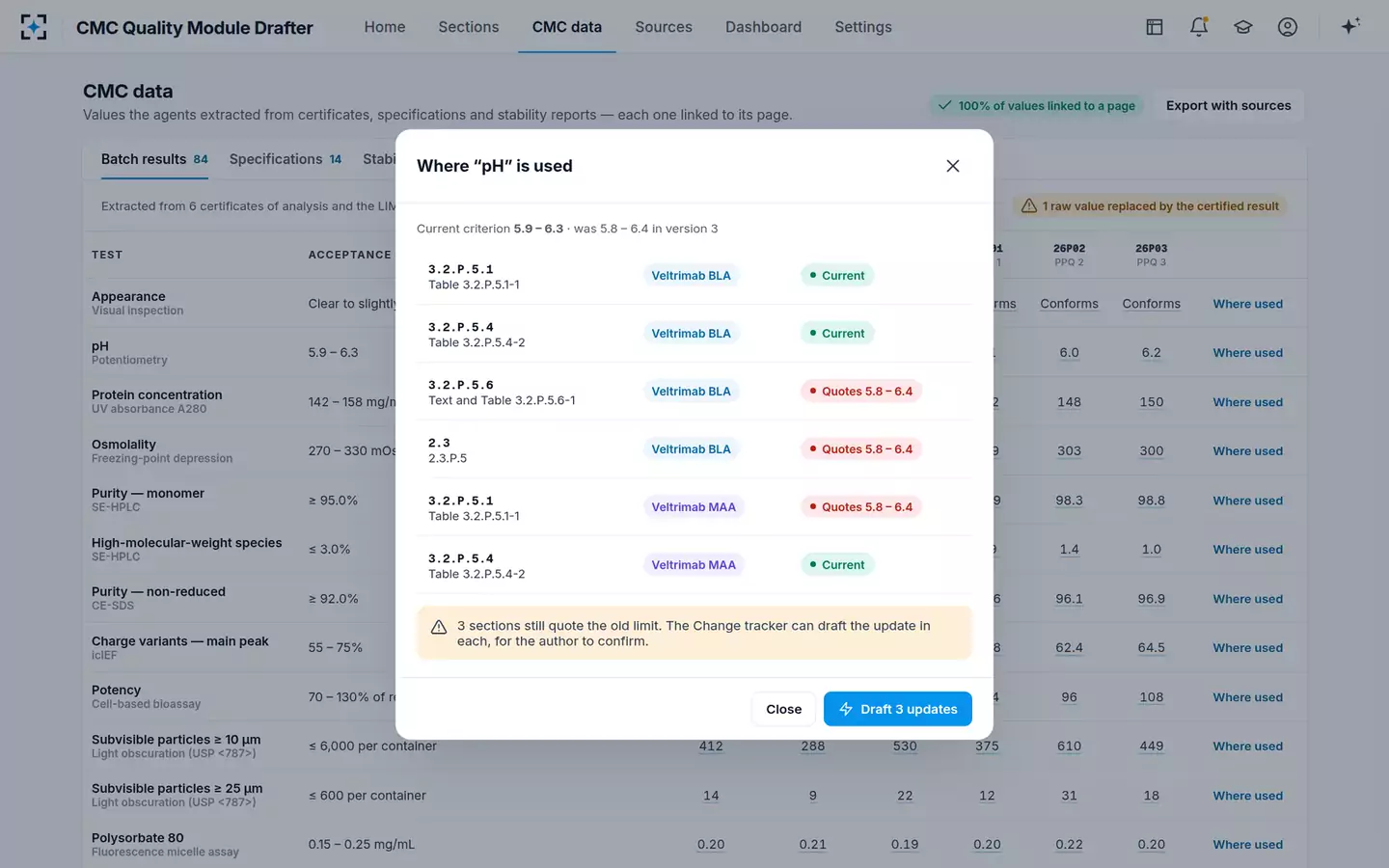
Task: Go to the Home menu item
Action: point(385,27)
